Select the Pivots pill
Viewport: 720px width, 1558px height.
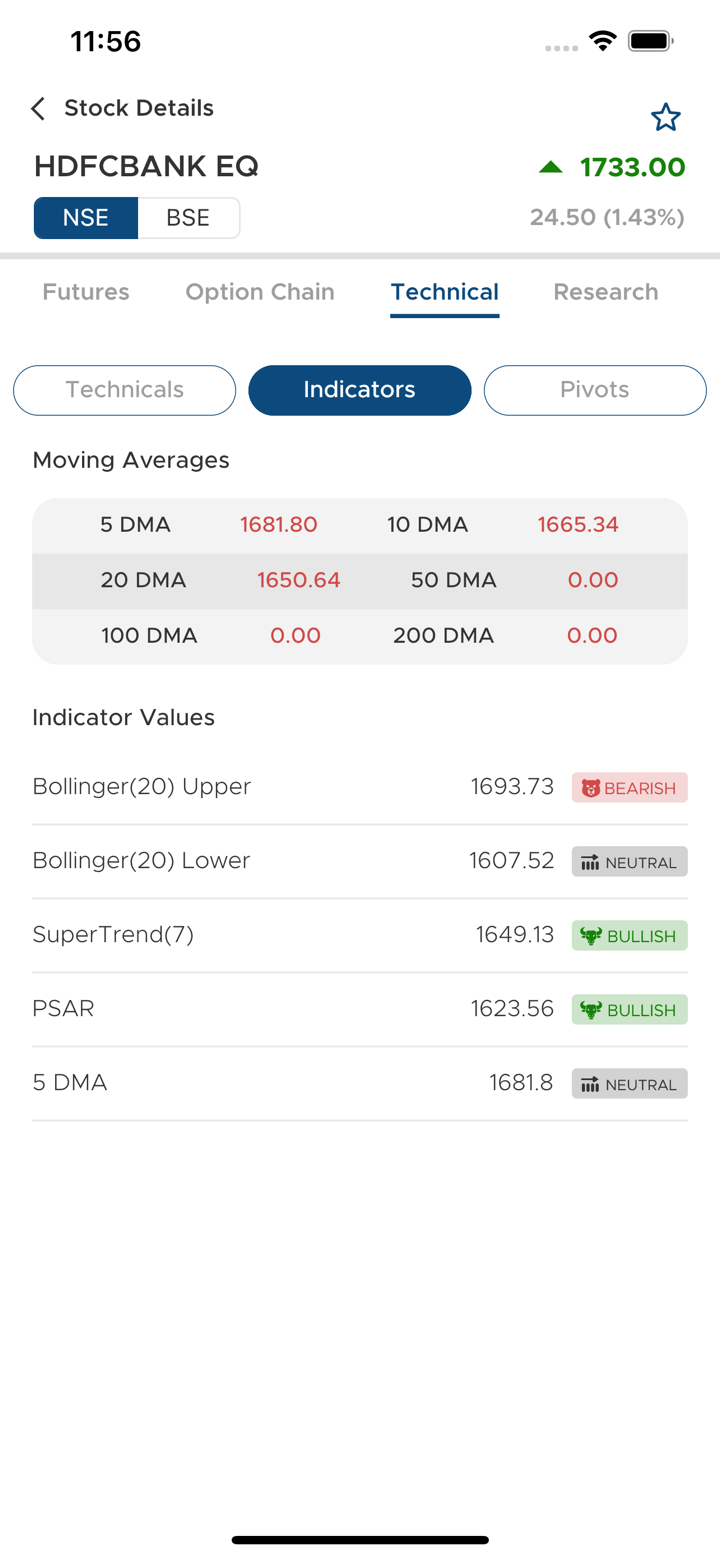[595, 390]
